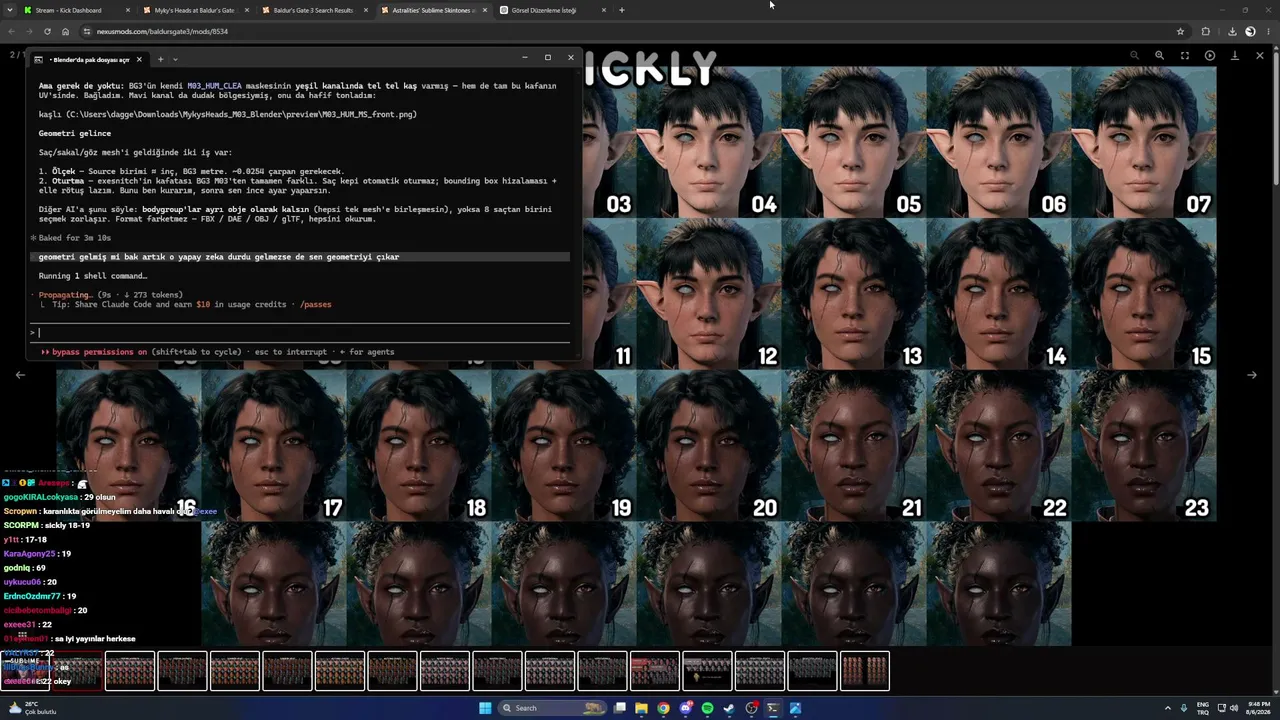This screenshot has height=720, width=1280.
Task: Switch to Myky's Heads at Baldur's Gate tab
Action: click(x=196, y=10)
